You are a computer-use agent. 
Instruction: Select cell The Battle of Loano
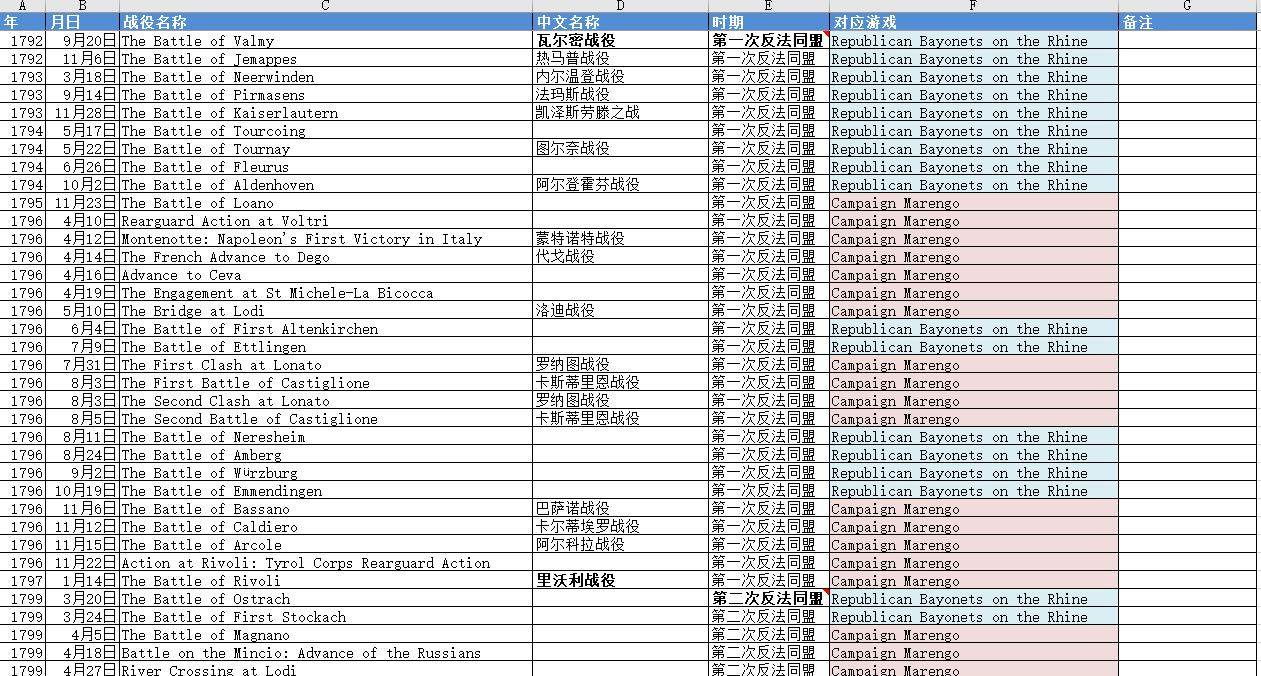[325, 203]
